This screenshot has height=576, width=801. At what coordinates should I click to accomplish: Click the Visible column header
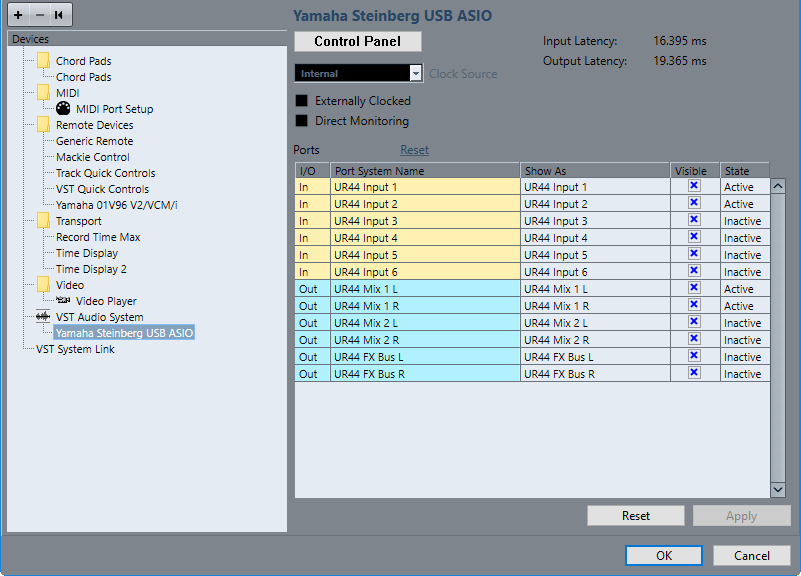point(695,171)
